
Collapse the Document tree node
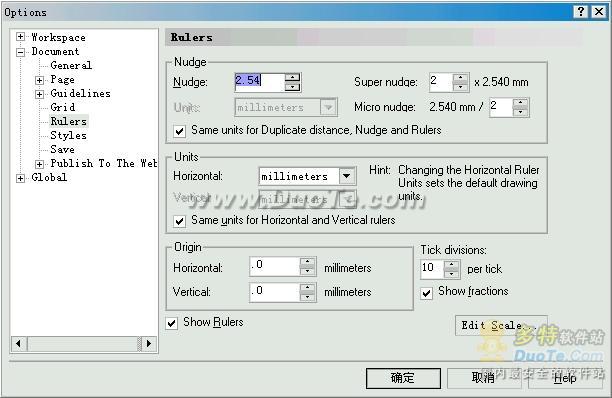[20, 52]
